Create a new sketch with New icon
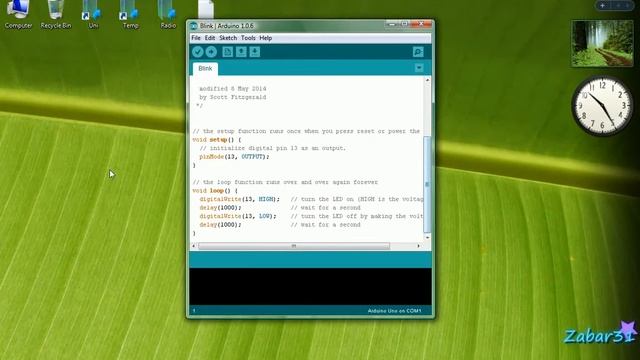The image size is (640, 360). point(227,52)
